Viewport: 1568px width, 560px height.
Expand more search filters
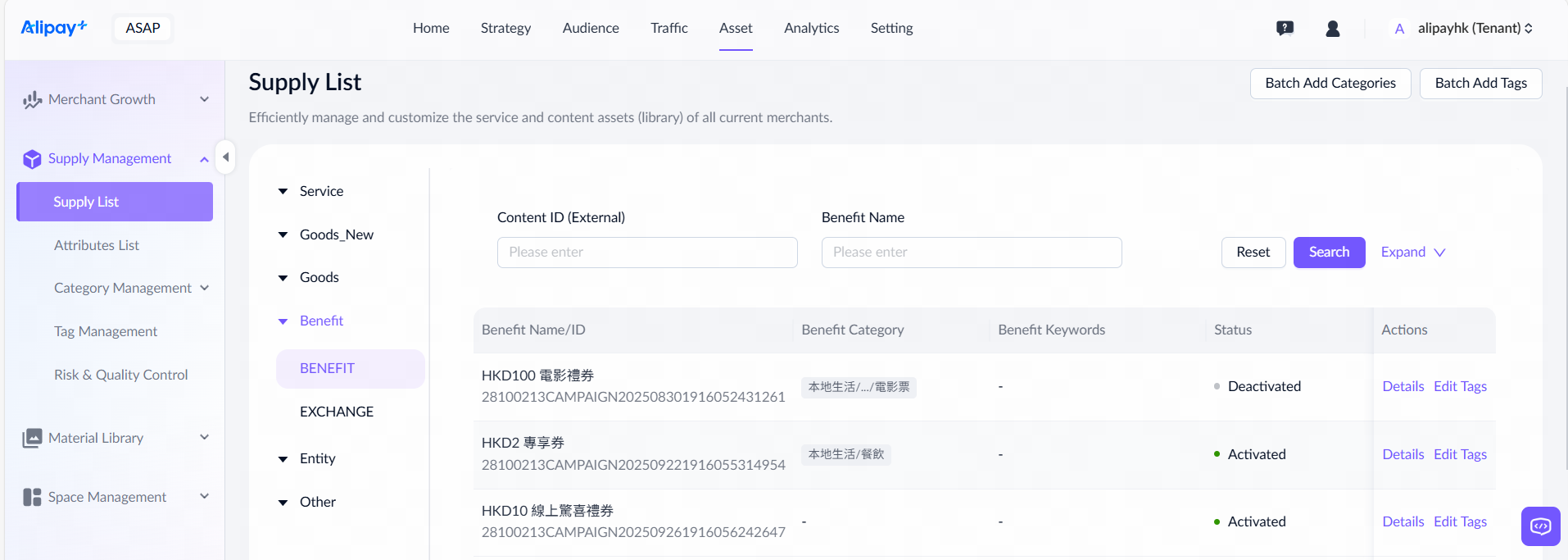[x=1412, y=253]
